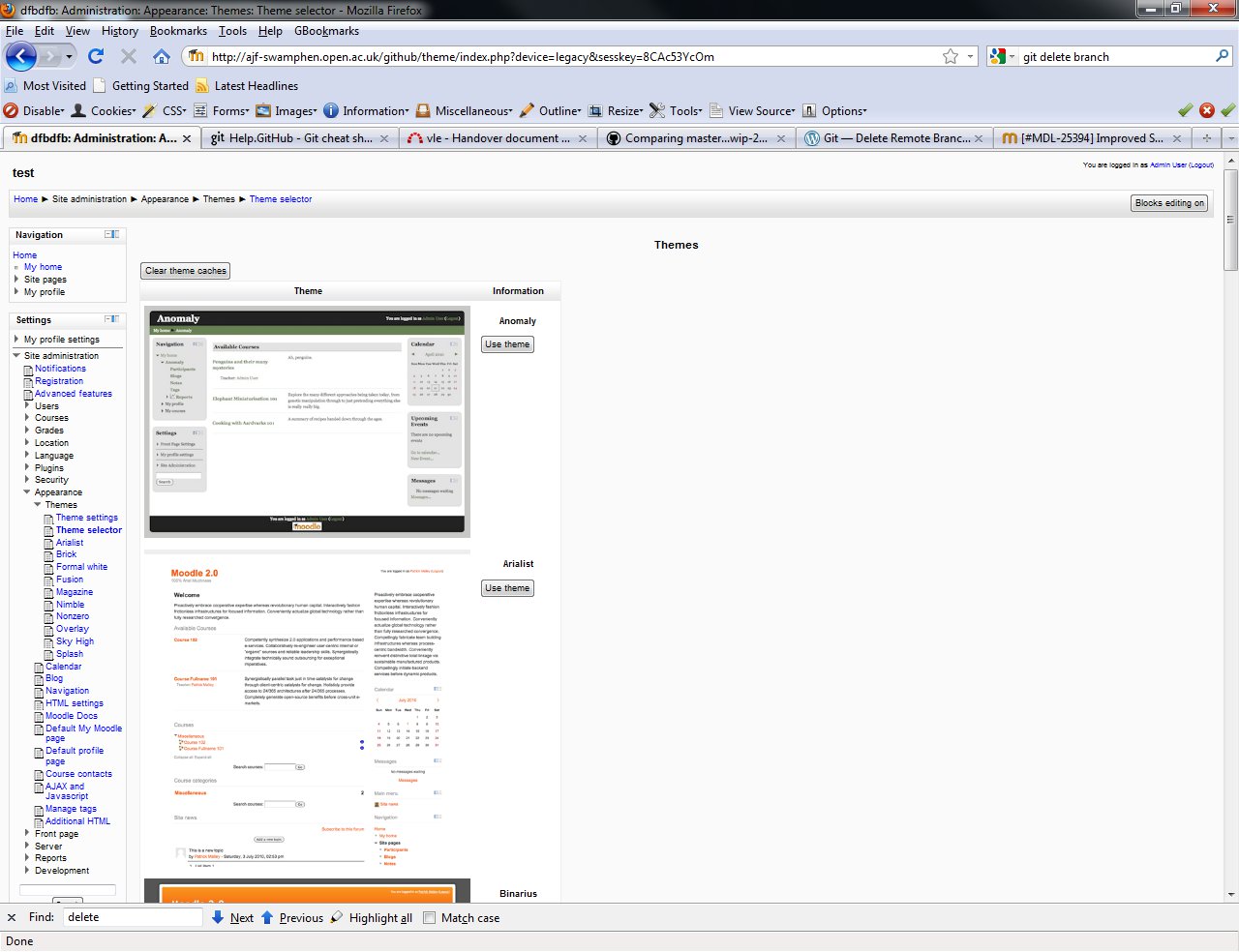Toggle Highlight all in find bar
1239x952 pixels.
[x=371, y=918]
